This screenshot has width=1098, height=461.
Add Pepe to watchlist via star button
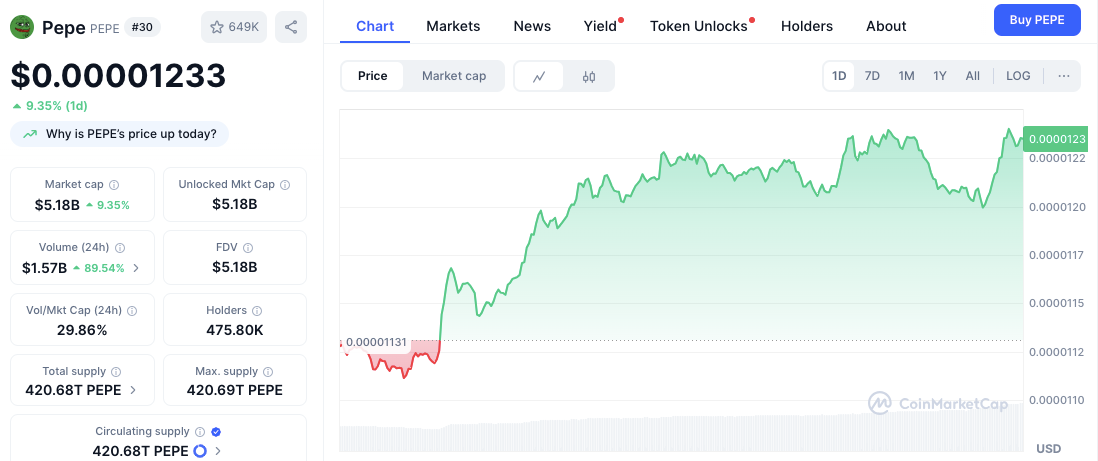(233, 27)
